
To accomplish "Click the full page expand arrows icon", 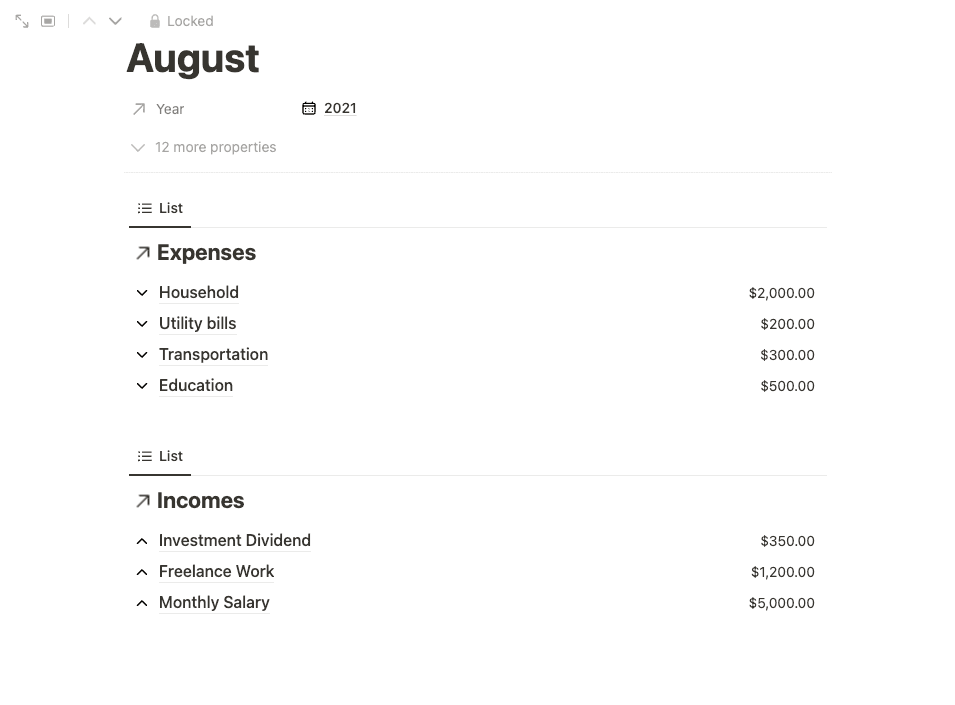I will click(x=22, y=21).
